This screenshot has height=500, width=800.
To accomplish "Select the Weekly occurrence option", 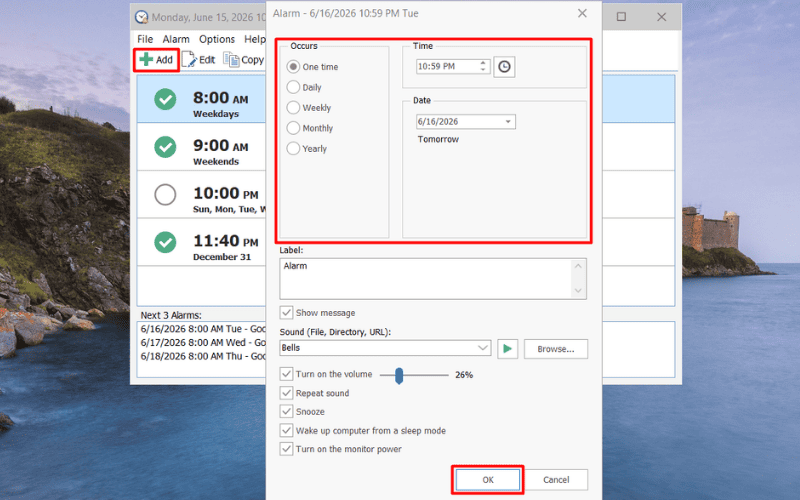I will pos(293,108).
